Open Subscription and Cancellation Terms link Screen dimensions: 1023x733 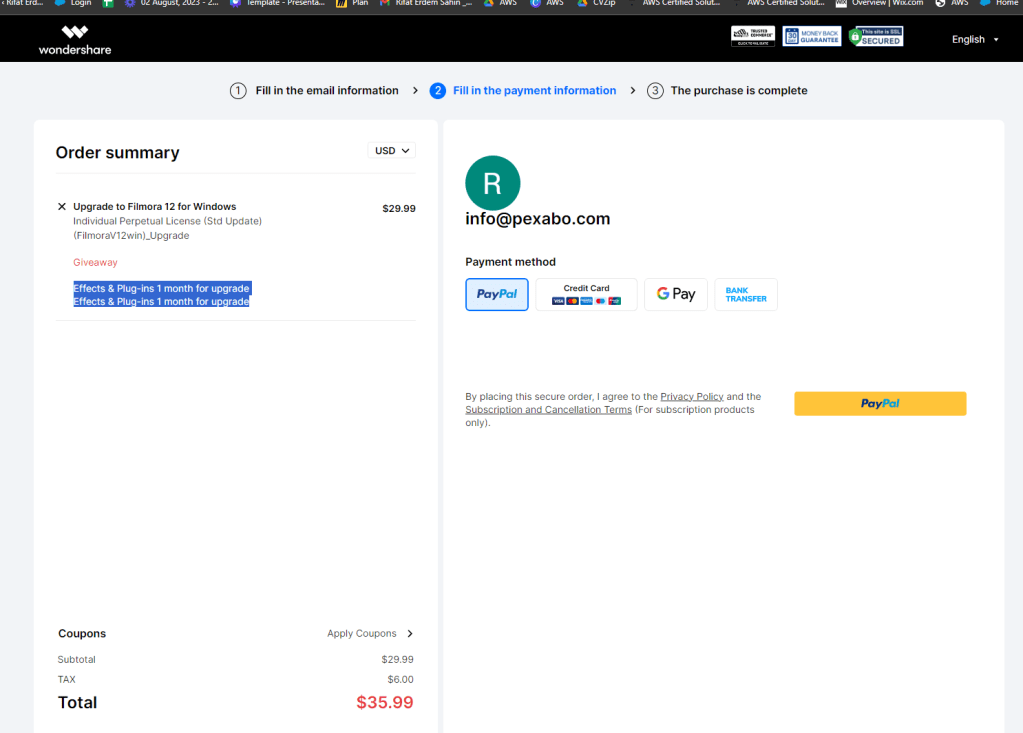(x=548, y=410)
